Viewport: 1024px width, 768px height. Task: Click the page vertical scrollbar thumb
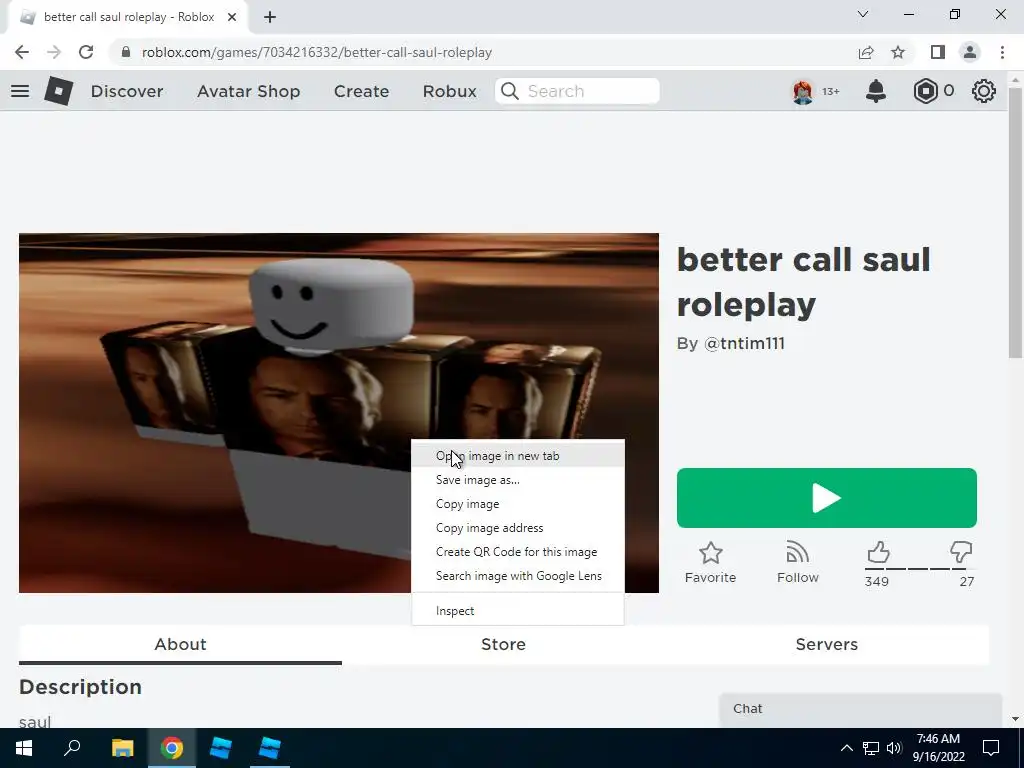1015,222
